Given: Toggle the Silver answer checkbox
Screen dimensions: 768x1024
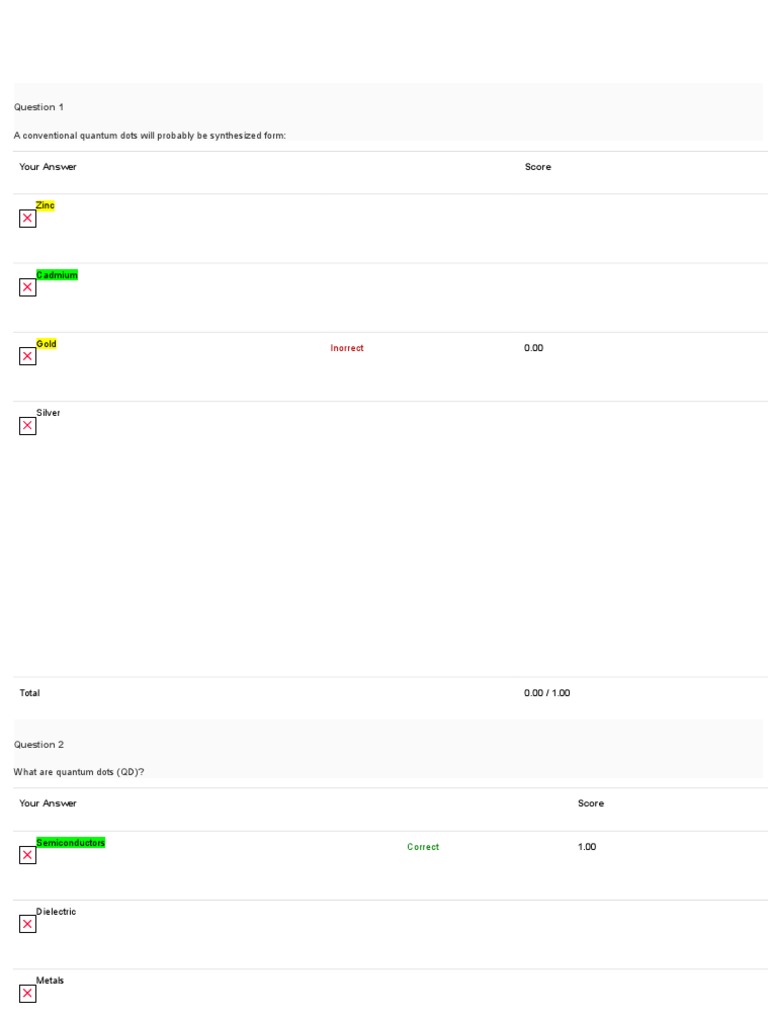Looking at the screenshot, I should [x=27, y=426].
